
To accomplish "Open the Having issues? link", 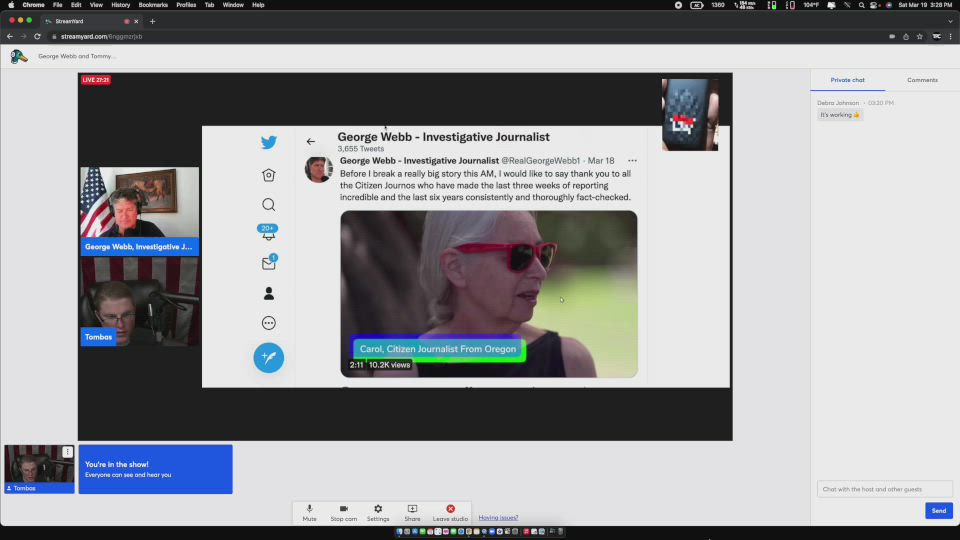I will click(498, 518).
